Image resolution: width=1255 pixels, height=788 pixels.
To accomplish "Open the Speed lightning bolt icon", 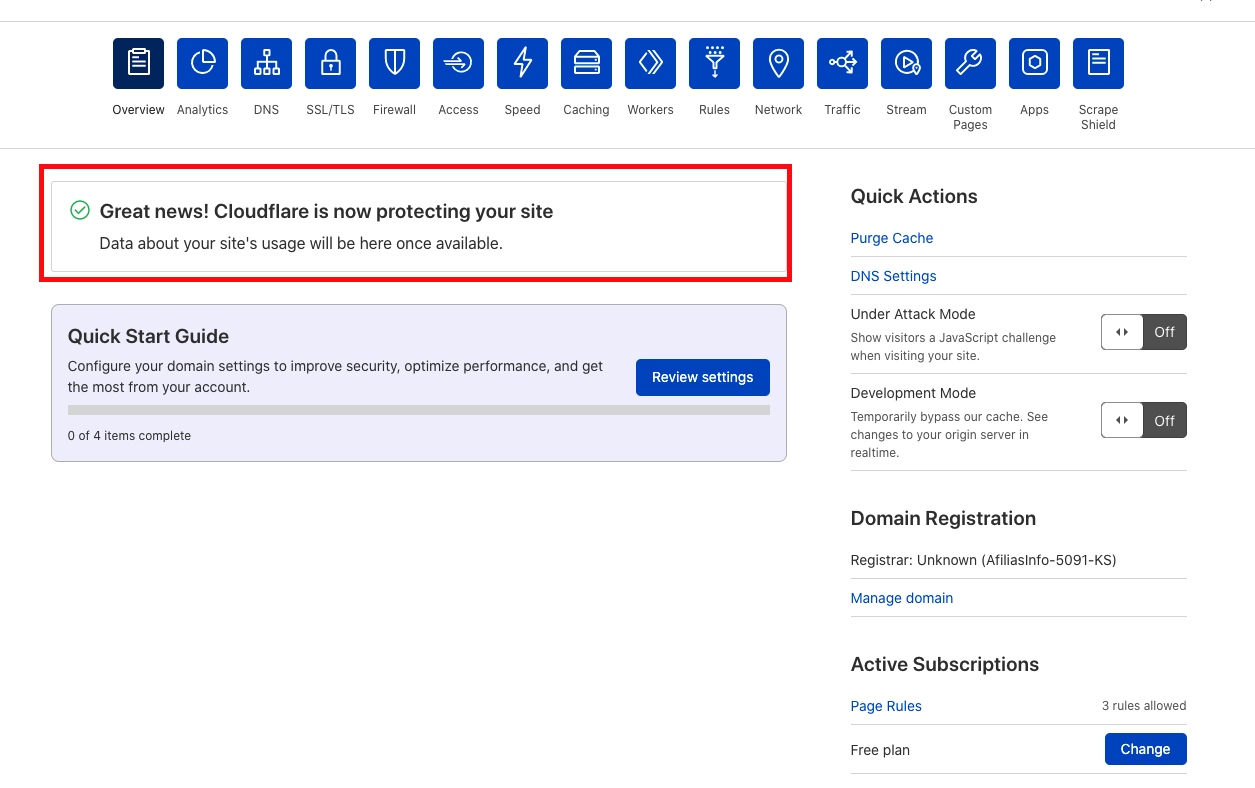I will pos(522,63).
